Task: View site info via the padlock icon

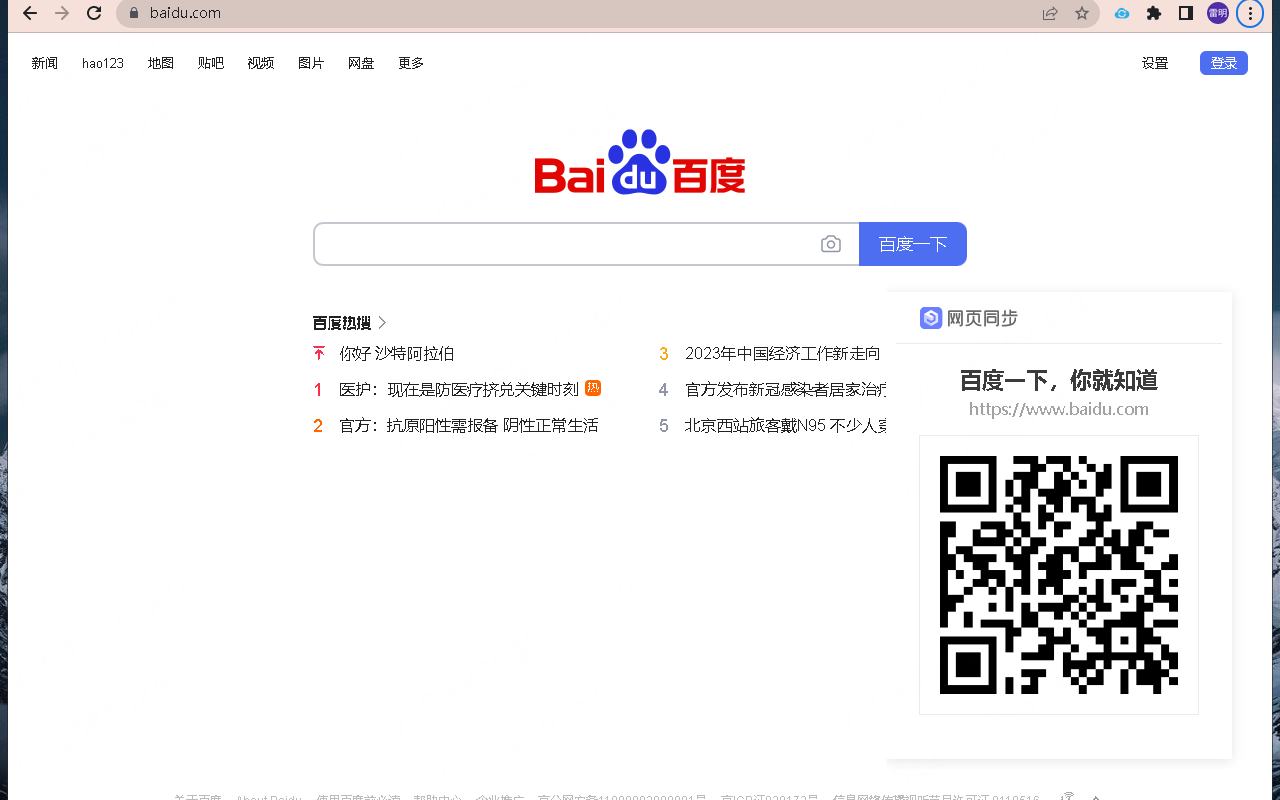Action: tap(133, 13)
